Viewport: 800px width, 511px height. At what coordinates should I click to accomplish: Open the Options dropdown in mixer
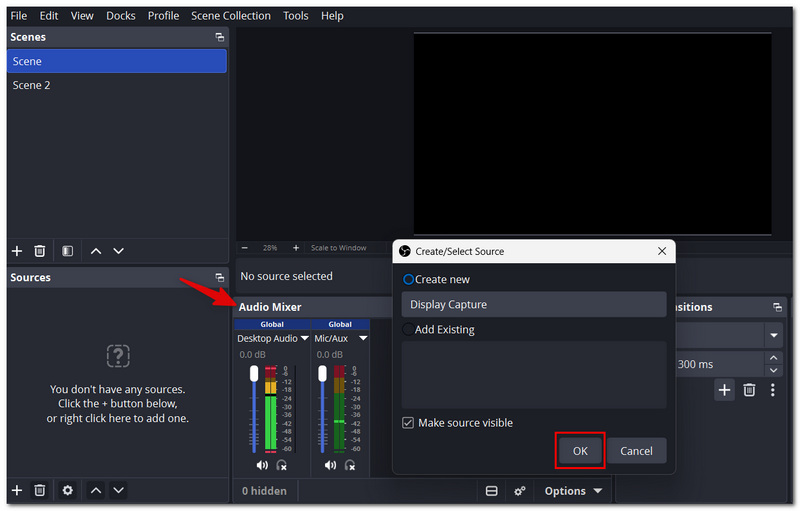pos(573,491)
